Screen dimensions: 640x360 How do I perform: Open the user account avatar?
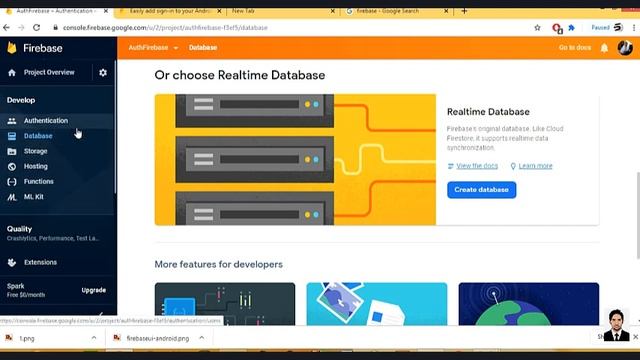pyautogui.click(x=625, y=48)
